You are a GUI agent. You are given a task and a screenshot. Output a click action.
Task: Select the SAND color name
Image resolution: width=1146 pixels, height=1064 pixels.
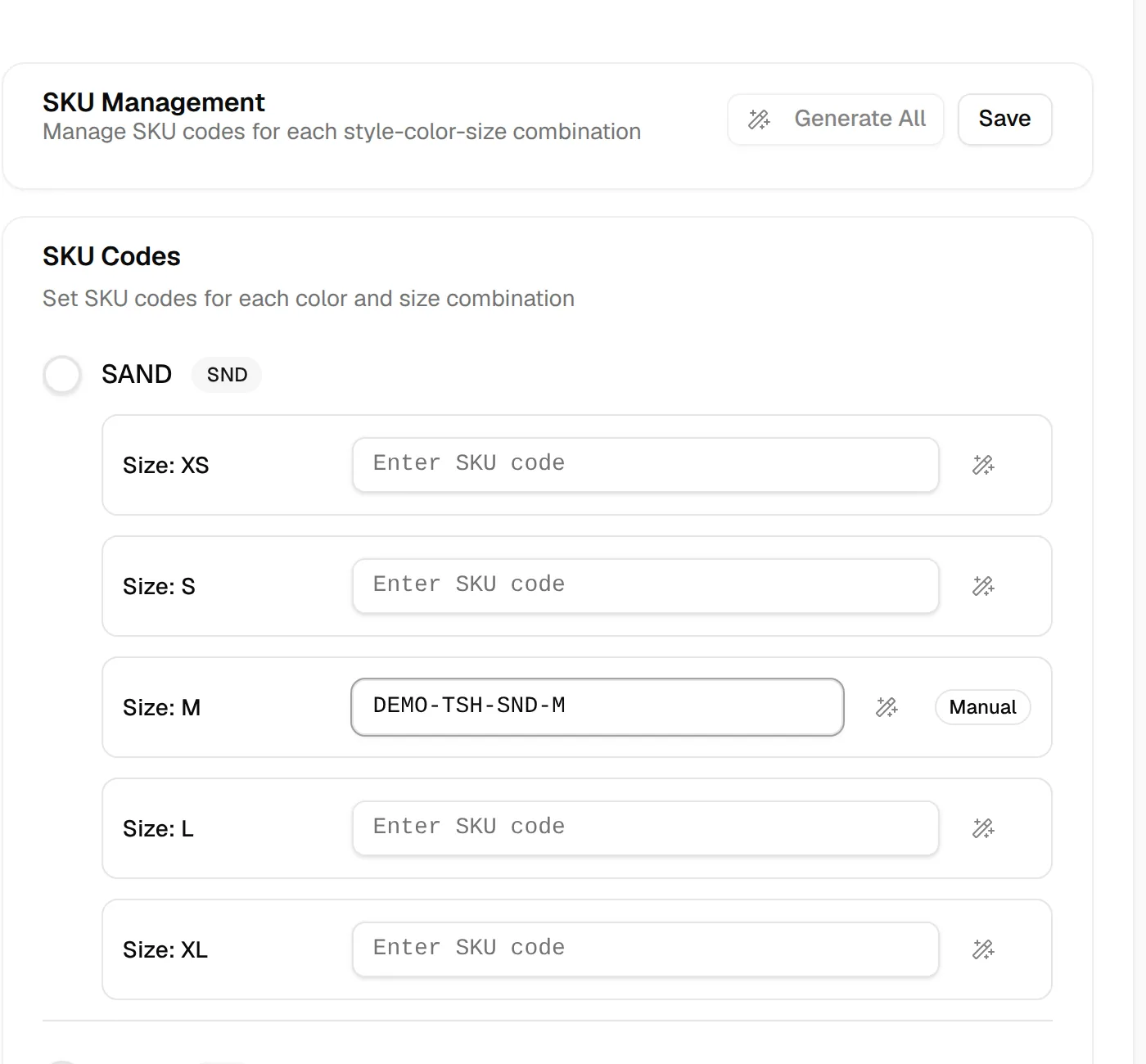pyautogui.click(x=137, y=375)
